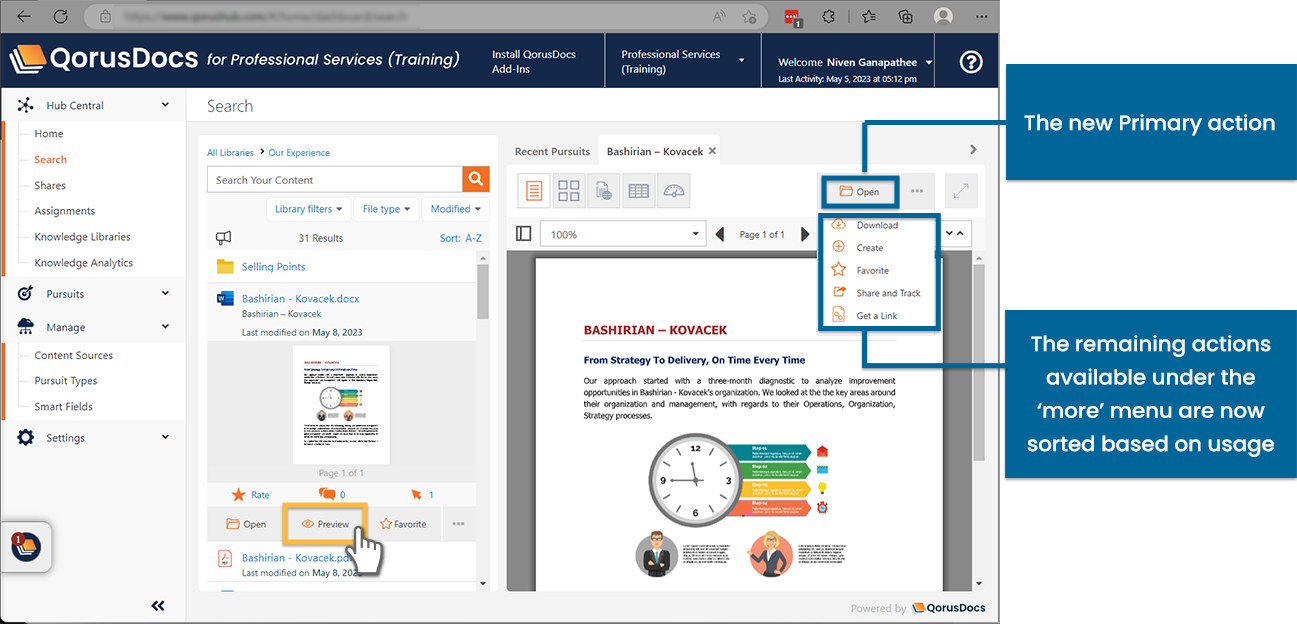Click the Open button in preview toolbar
1297x624 pixels.
pos(859,191)
